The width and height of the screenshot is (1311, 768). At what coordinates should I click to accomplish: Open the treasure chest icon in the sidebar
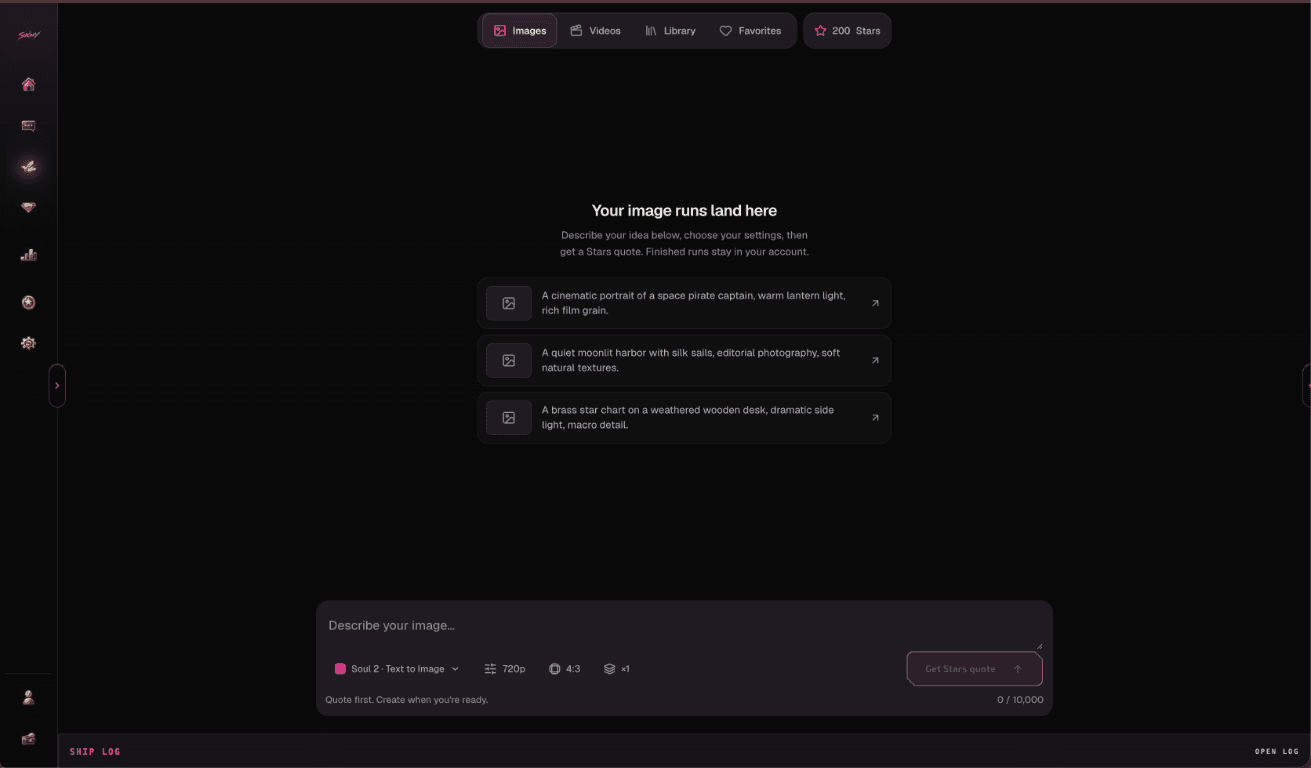[x=28, y=739]
